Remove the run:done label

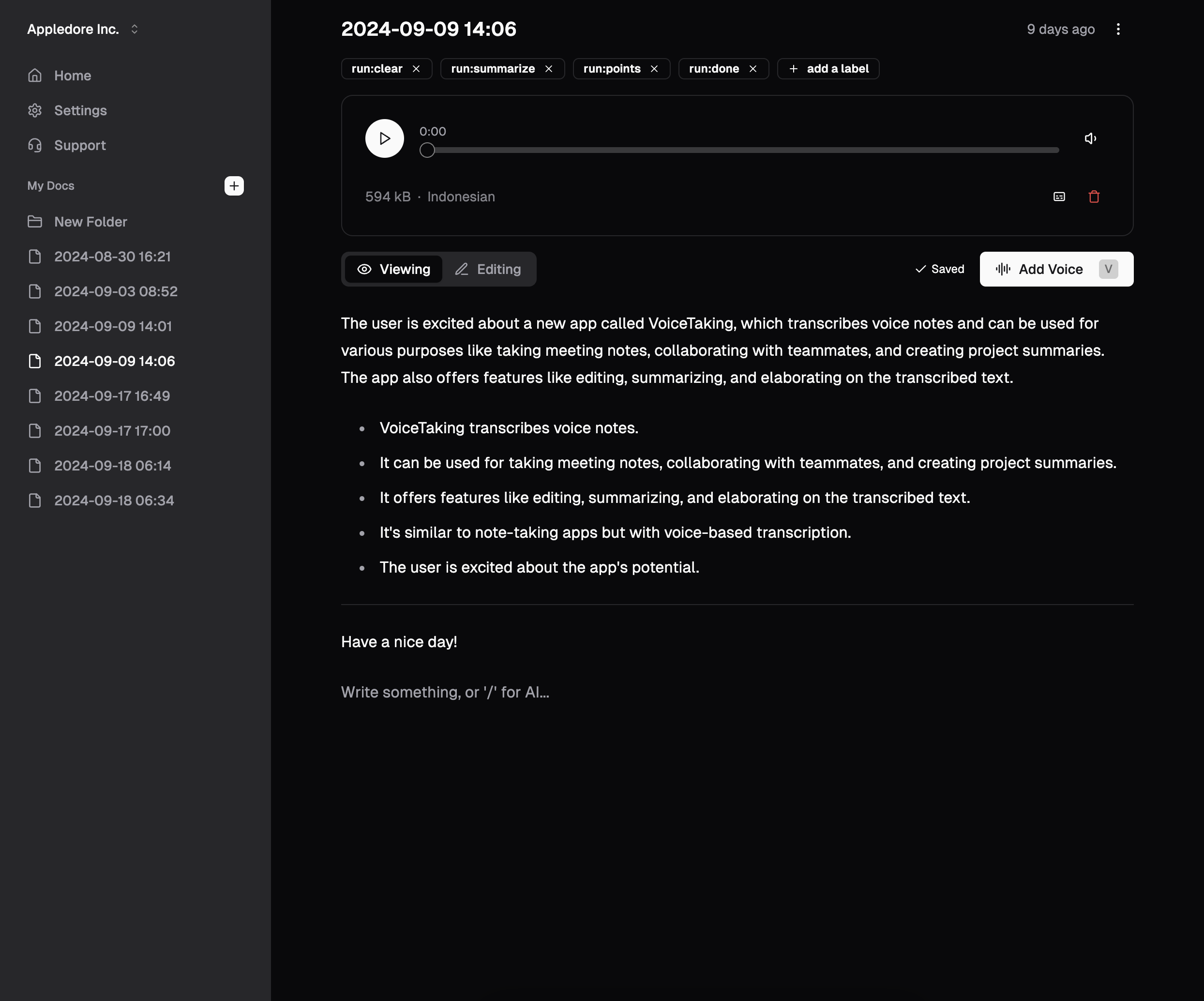point(753,69)
